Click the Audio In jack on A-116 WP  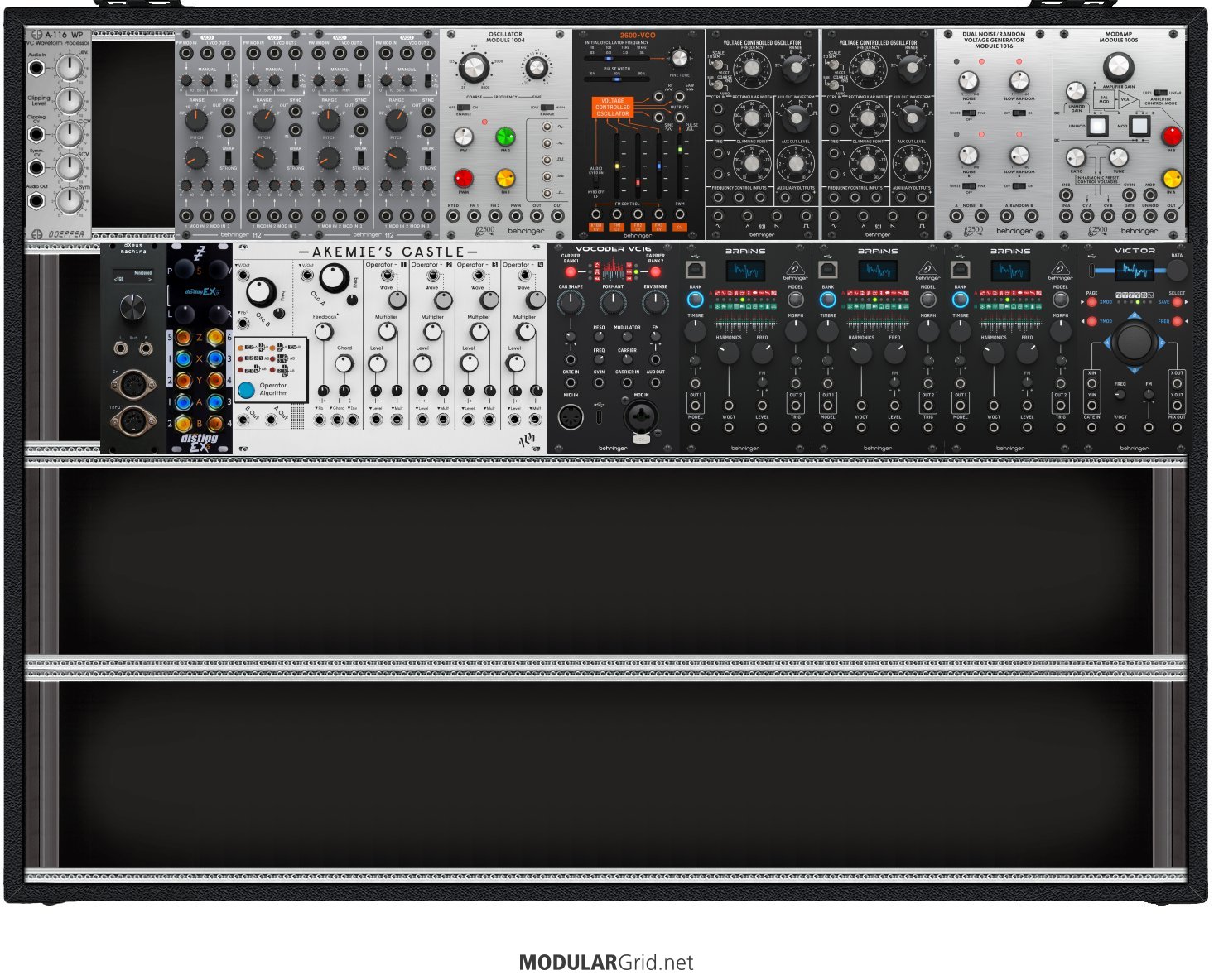click(x=36, y=68)
